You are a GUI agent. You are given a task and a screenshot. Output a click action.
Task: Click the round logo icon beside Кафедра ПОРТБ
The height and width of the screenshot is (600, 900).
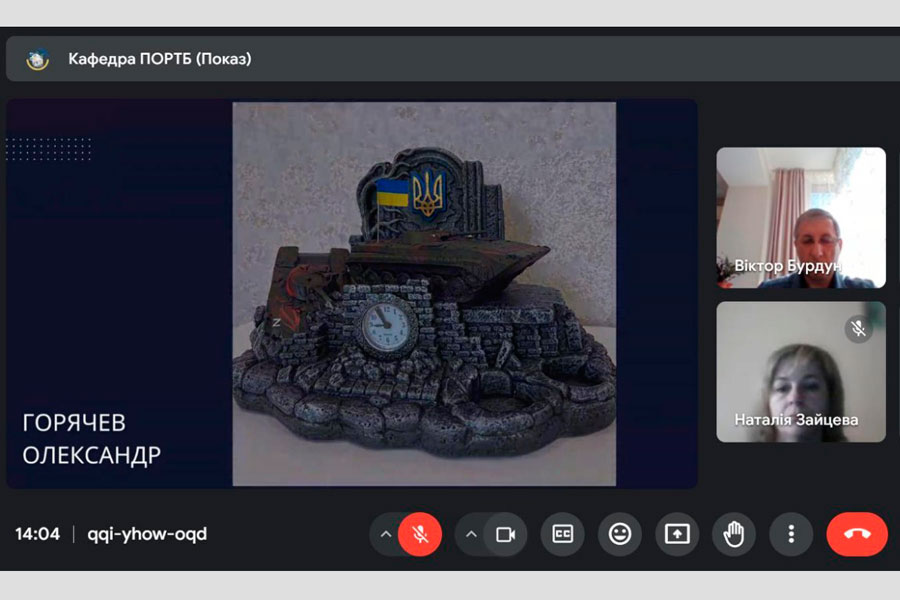[x=38, y=59]
